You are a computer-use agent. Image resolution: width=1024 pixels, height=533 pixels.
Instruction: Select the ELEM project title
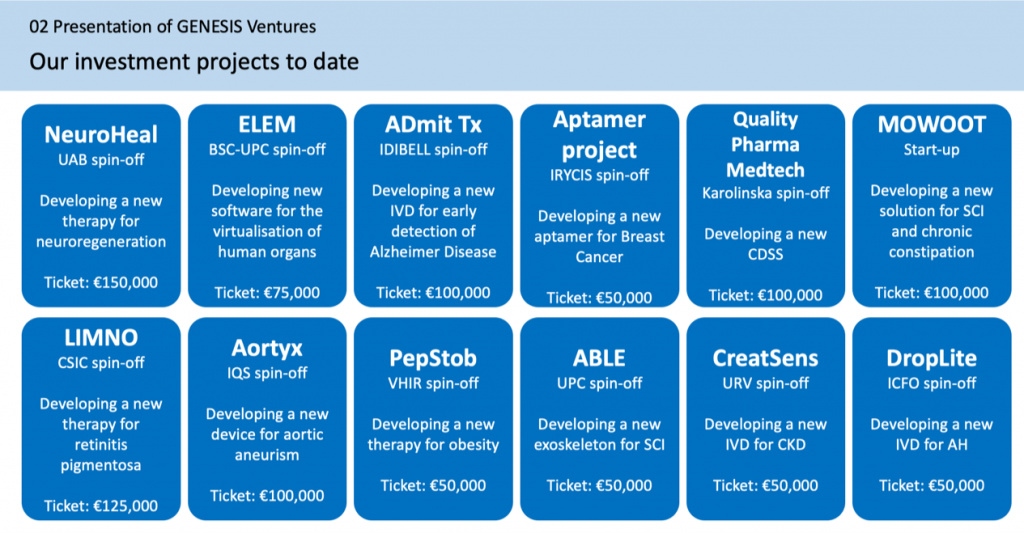(266, 126)
